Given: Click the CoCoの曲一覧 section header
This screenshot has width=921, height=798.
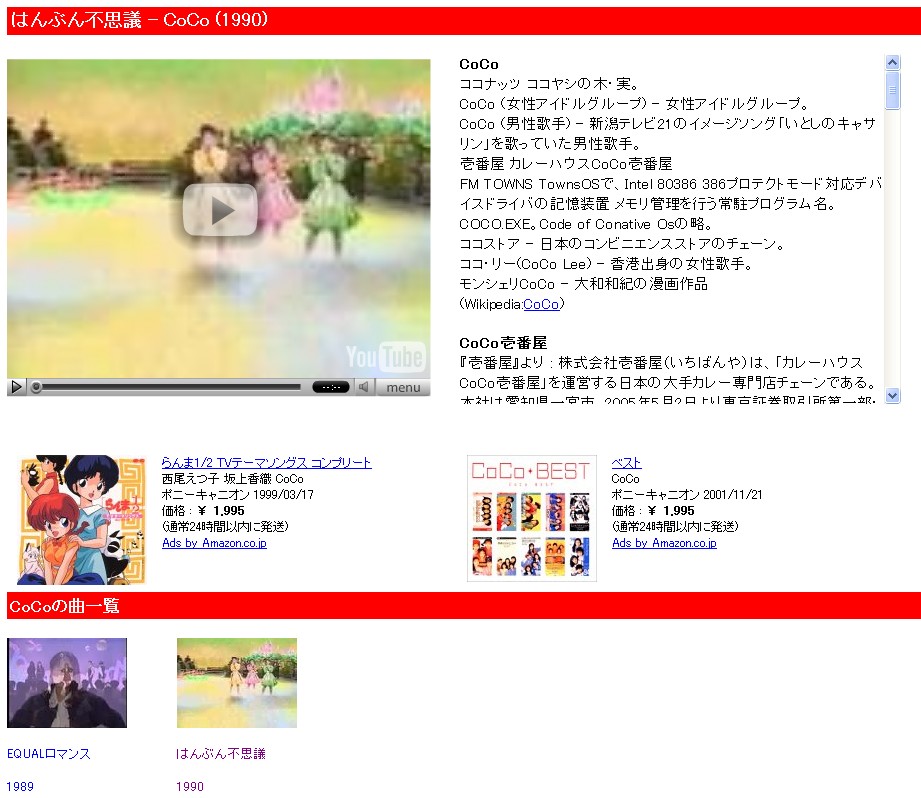Looking at the screenshot, I should [65, 605].
